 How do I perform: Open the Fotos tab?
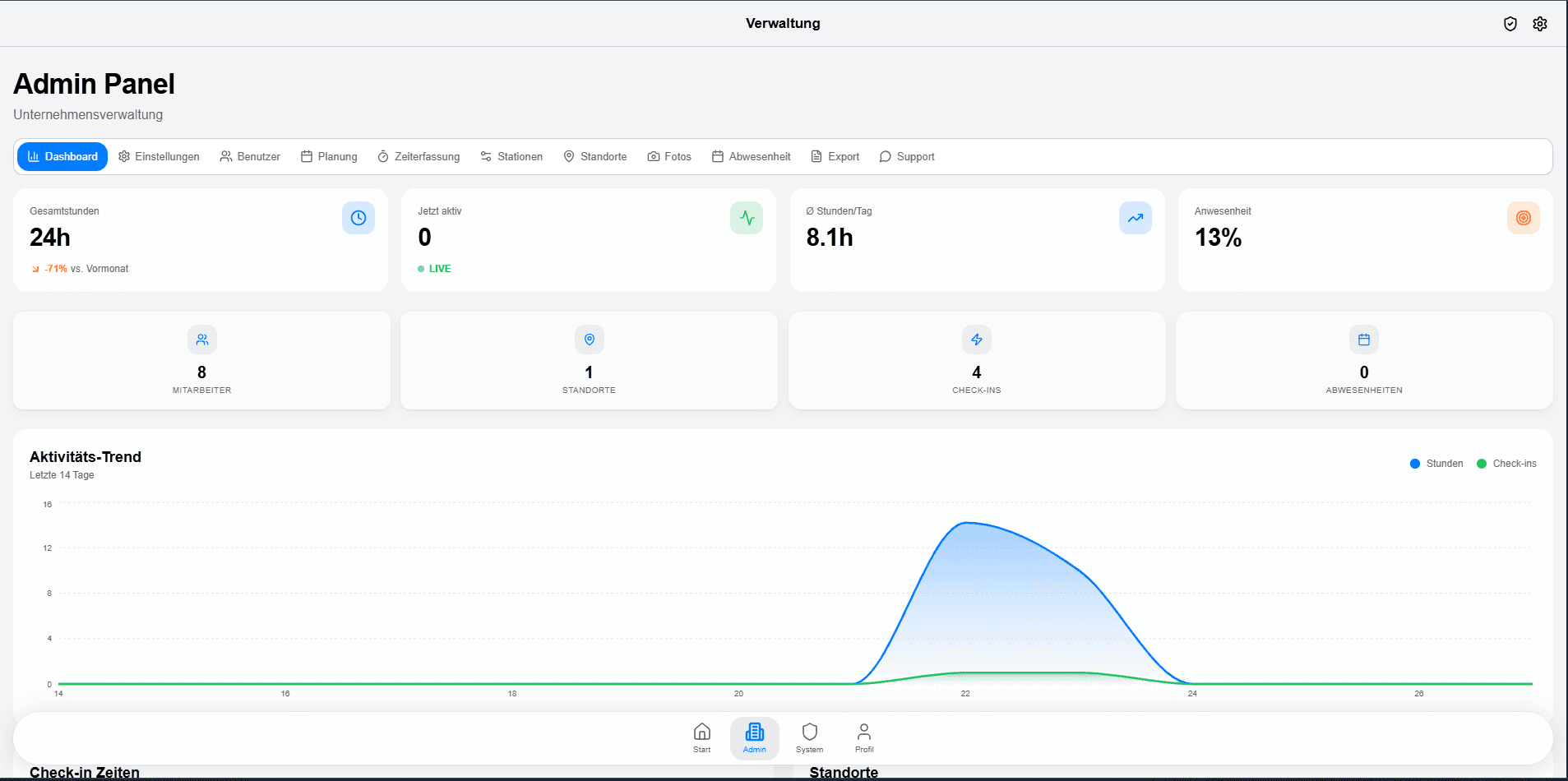point(669,156)
